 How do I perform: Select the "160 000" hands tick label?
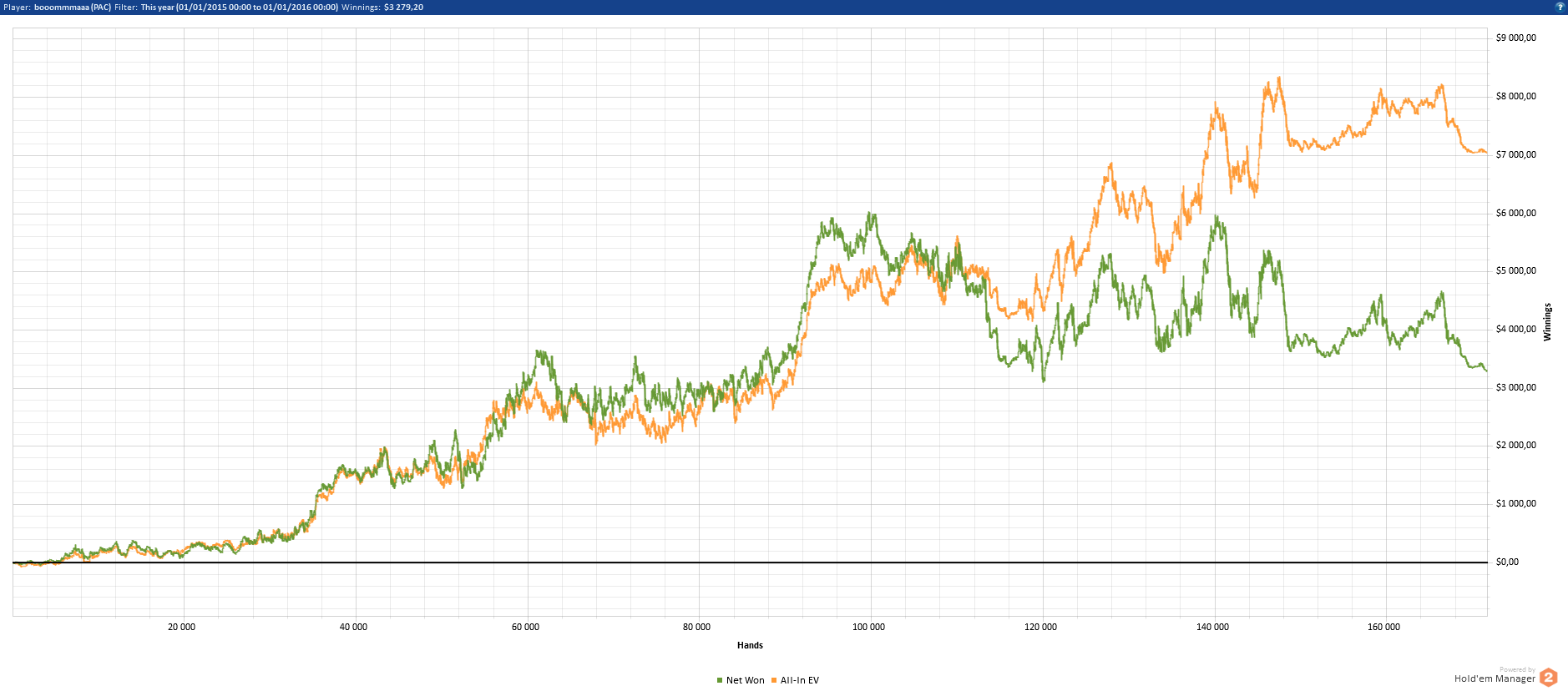click(1383, 627)
